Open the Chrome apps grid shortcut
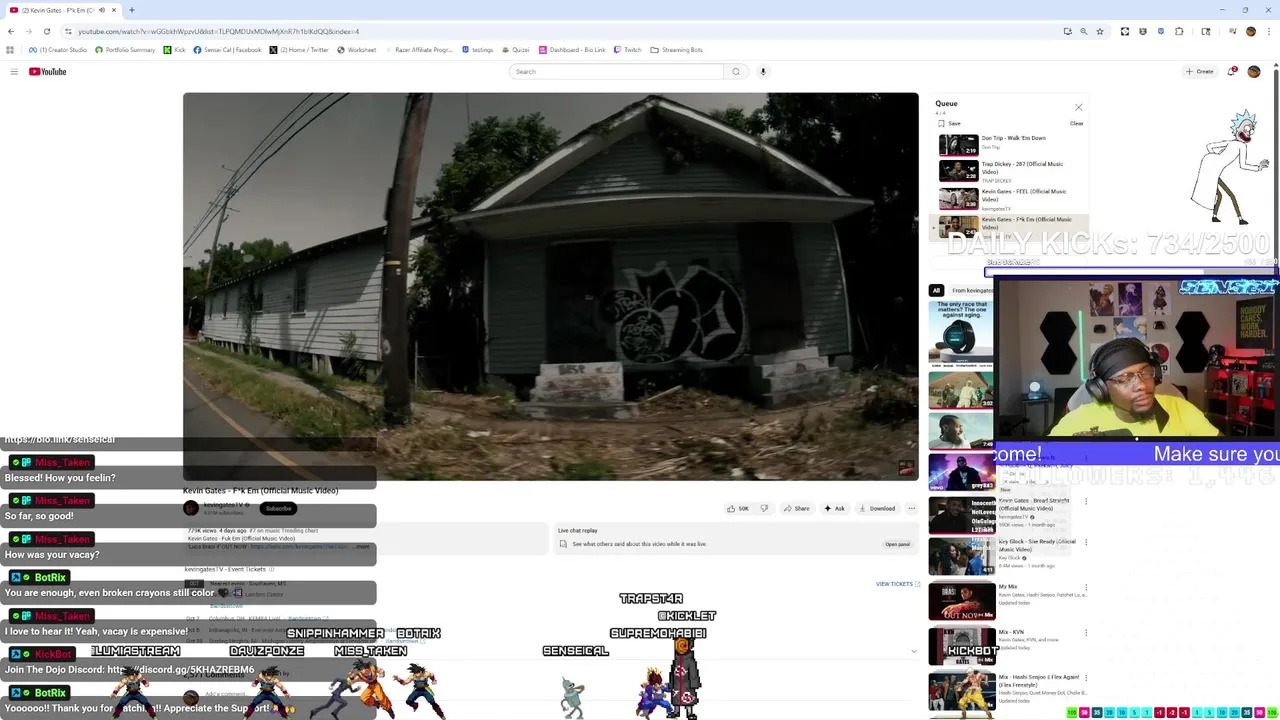The image size is (1280, 720). coord(10,50)
